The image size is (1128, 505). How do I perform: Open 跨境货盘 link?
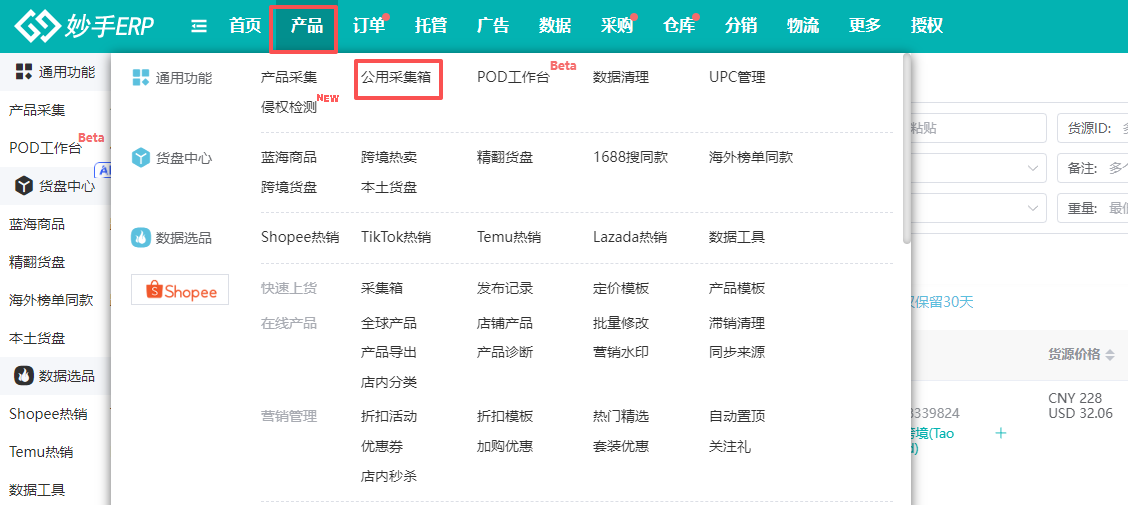coord(289,188)
